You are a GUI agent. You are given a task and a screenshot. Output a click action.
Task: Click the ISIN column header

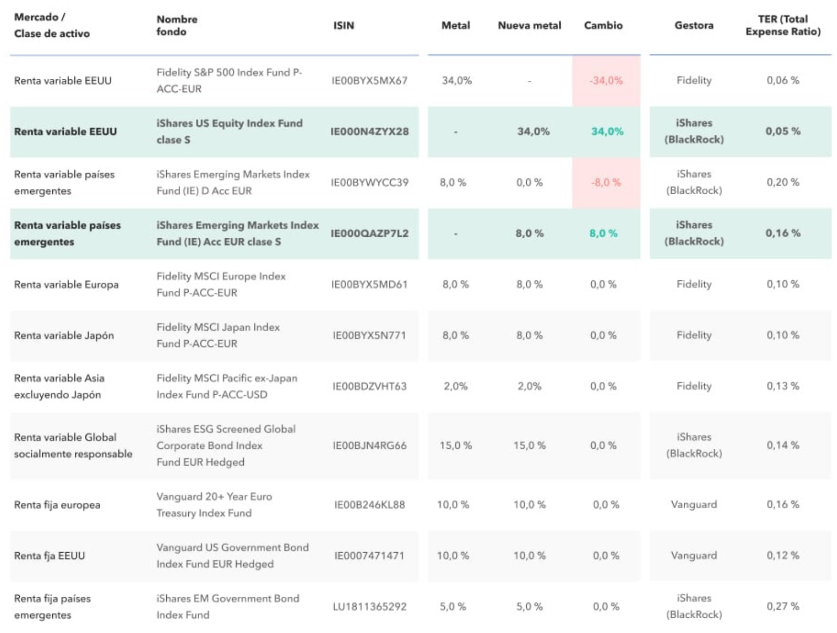tap(344, 26)
